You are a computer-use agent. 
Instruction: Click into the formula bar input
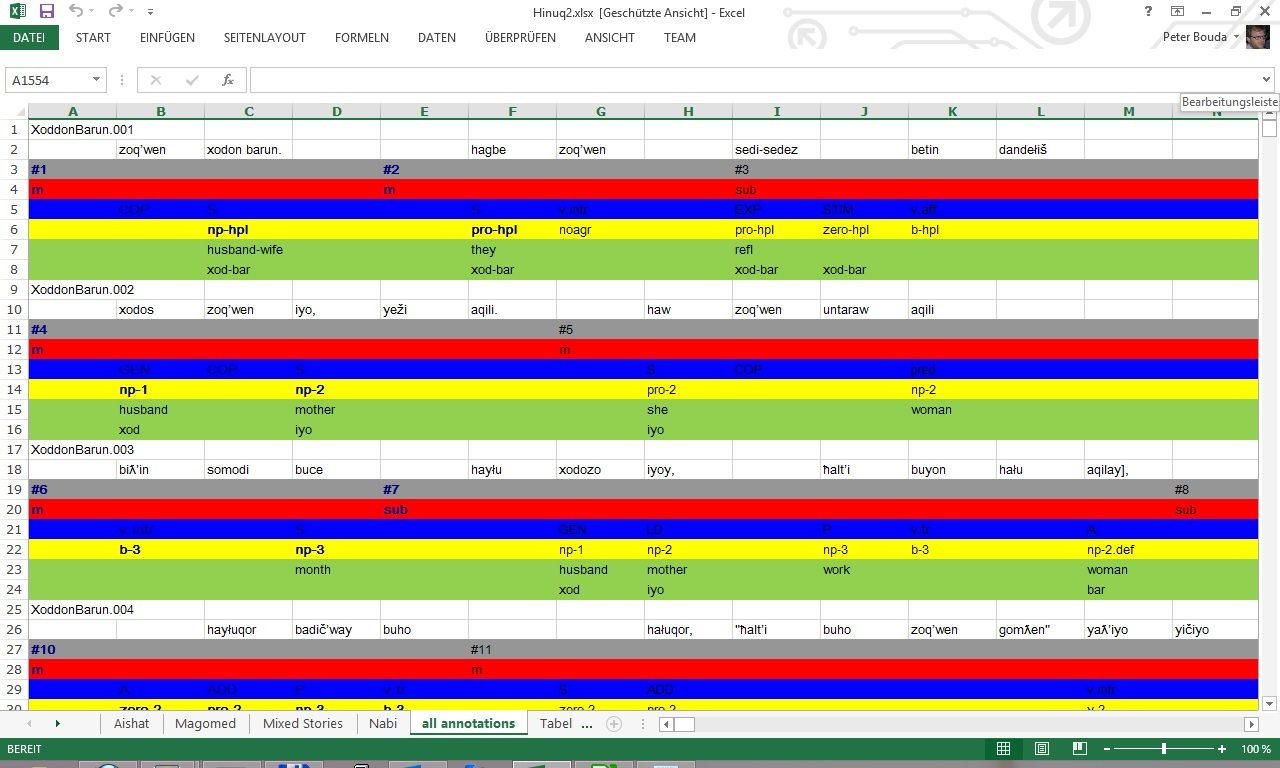(755, 80)
